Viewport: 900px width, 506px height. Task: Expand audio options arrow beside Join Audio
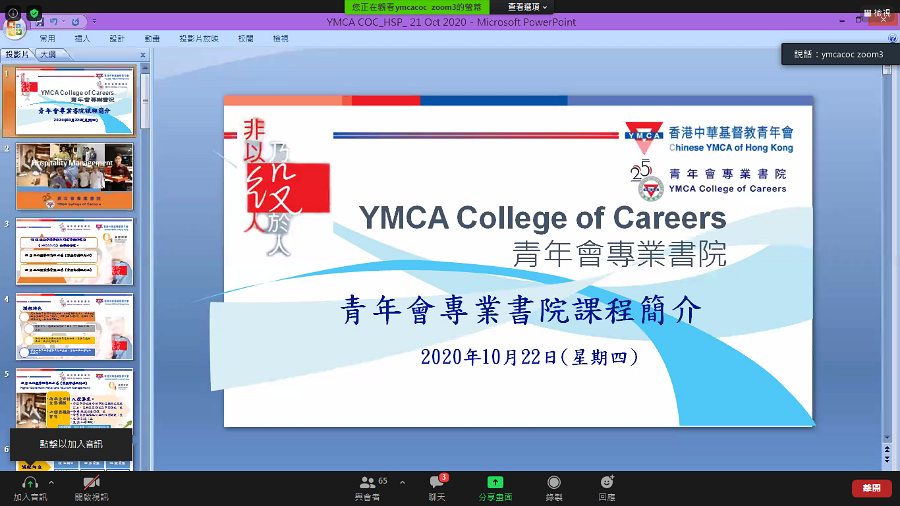coord(51,482)
